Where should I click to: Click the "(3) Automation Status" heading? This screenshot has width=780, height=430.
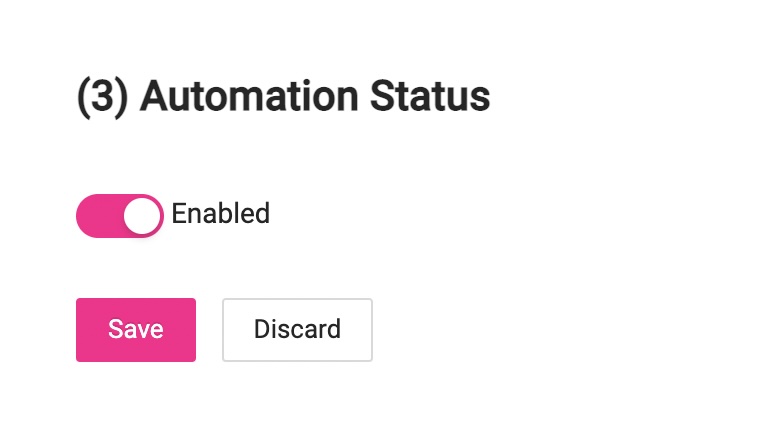pos(283,97)
